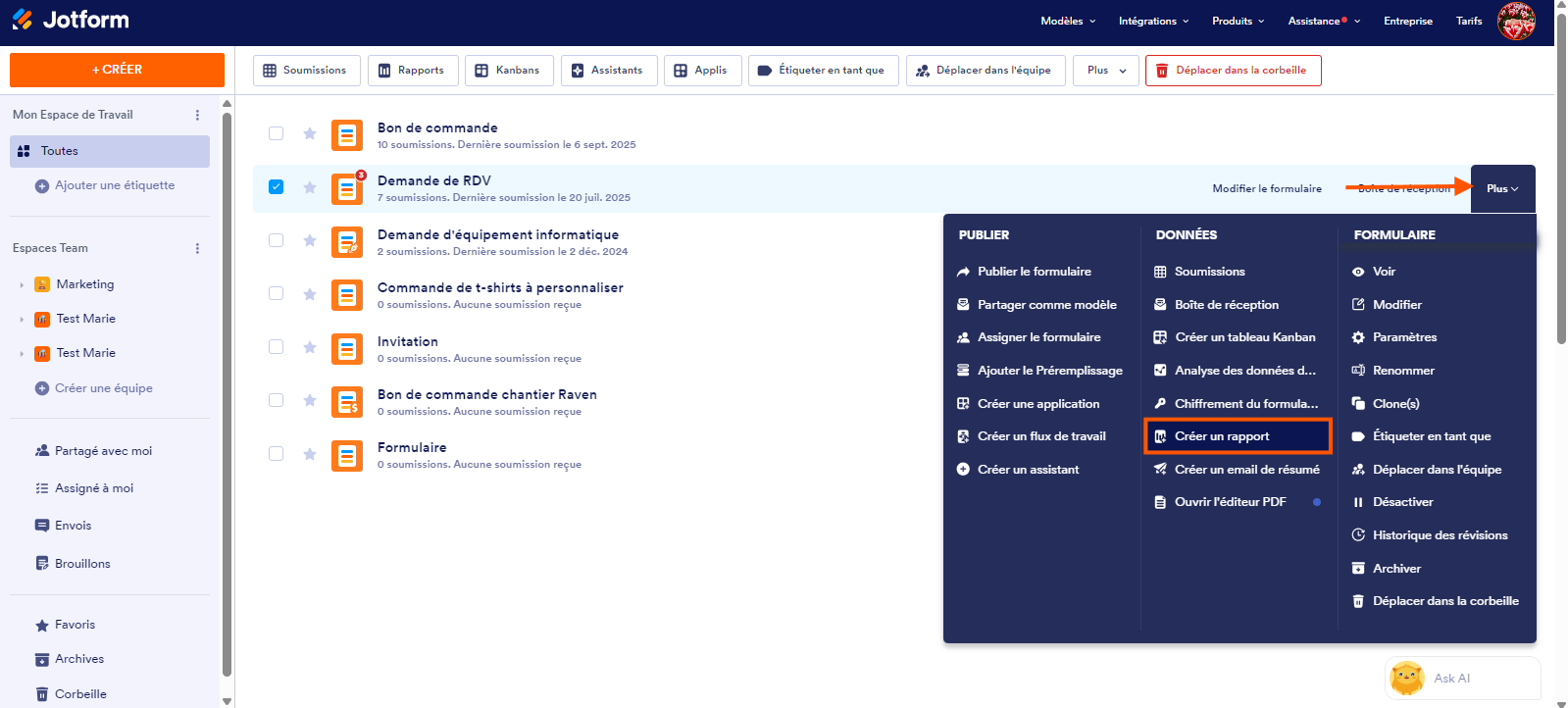This screenshot has height=708, width=1568.
Task: Check the Commande de t-shirts à personnaliser checkbox
Action: (x=277, y=293)
